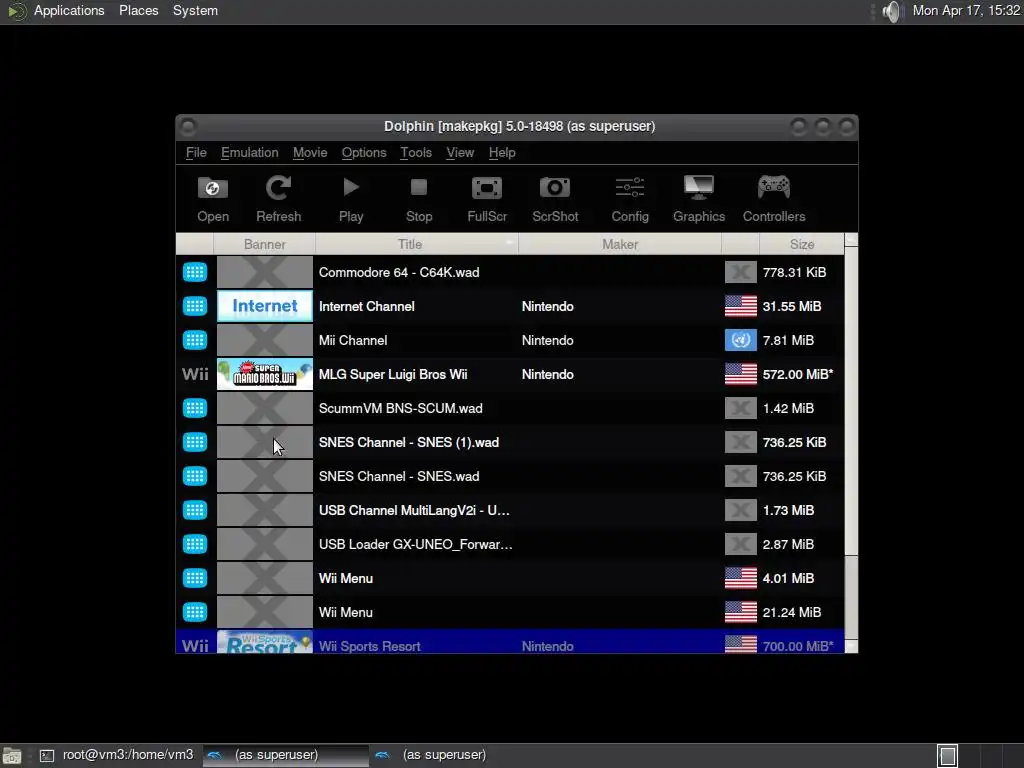This screenshot has width=1024, height=768.
Task: Open Graphics settings
Action: [699, 199]
